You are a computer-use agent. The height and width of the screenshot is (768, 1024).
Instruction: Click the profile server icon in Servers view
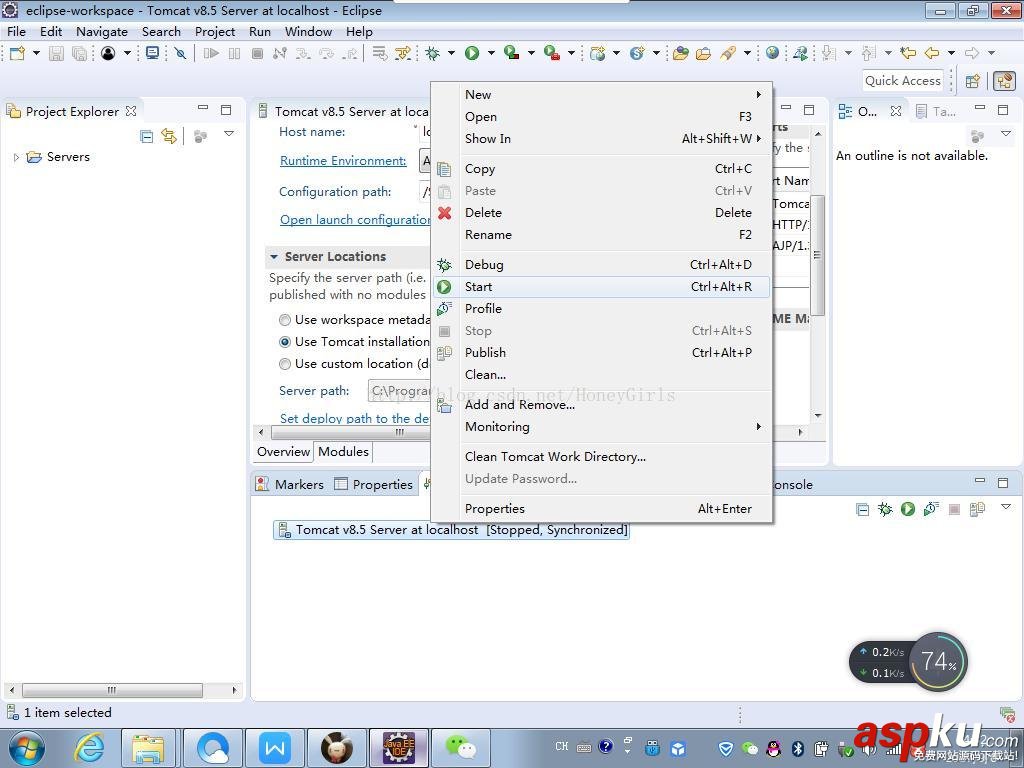(931, 509)
